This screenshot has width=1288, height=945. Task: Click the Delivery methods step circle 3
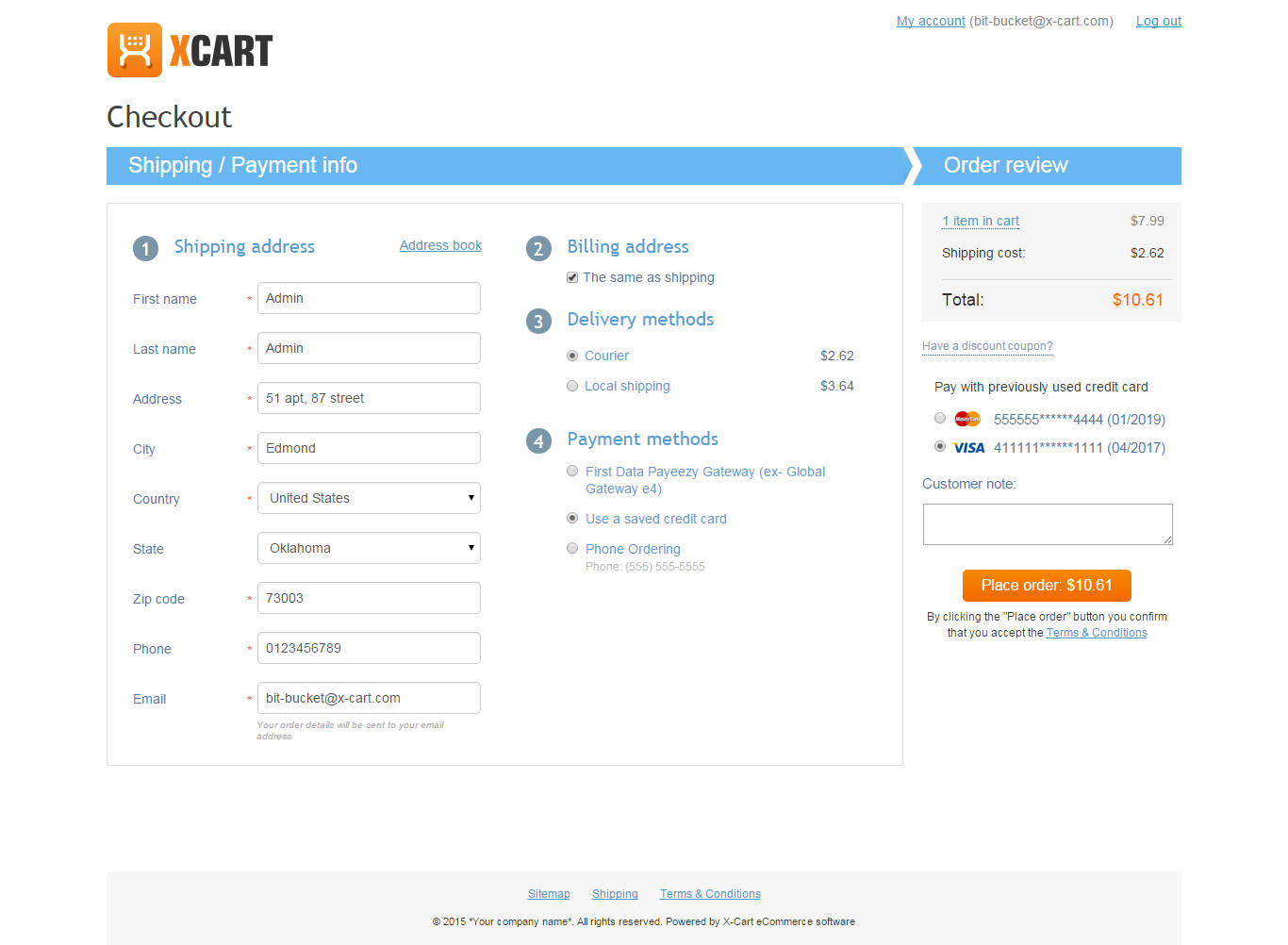click(538, 321)
